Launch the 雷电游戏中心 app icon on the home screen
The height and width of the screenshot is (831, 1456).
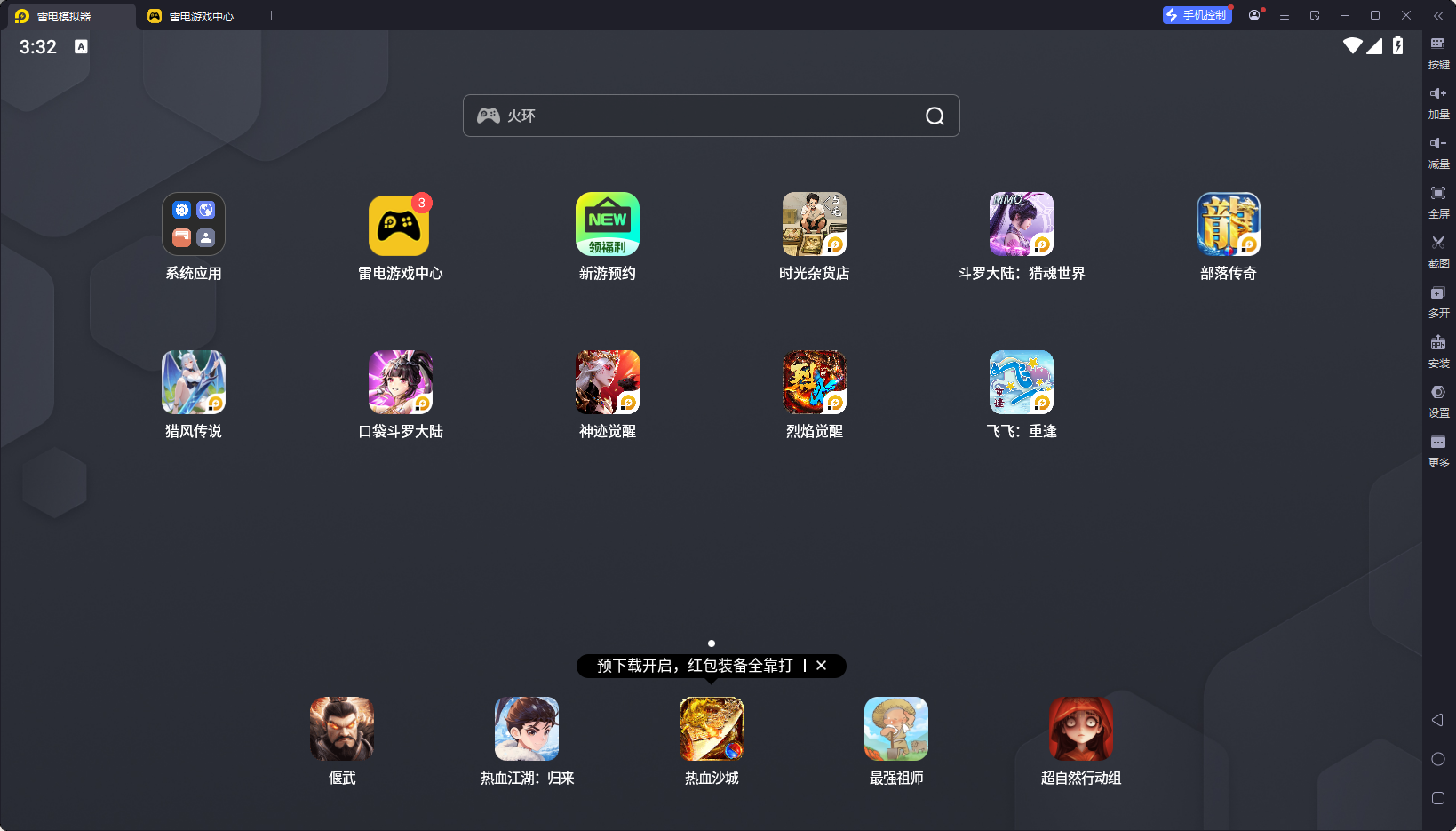(400, 224)
